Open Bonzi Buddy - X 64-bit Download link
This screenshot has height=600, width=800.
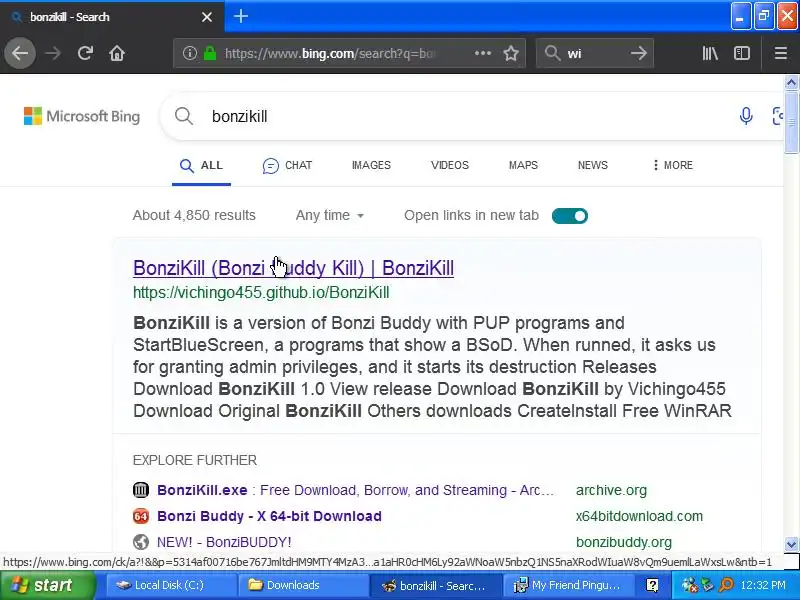tap(269, 516)
